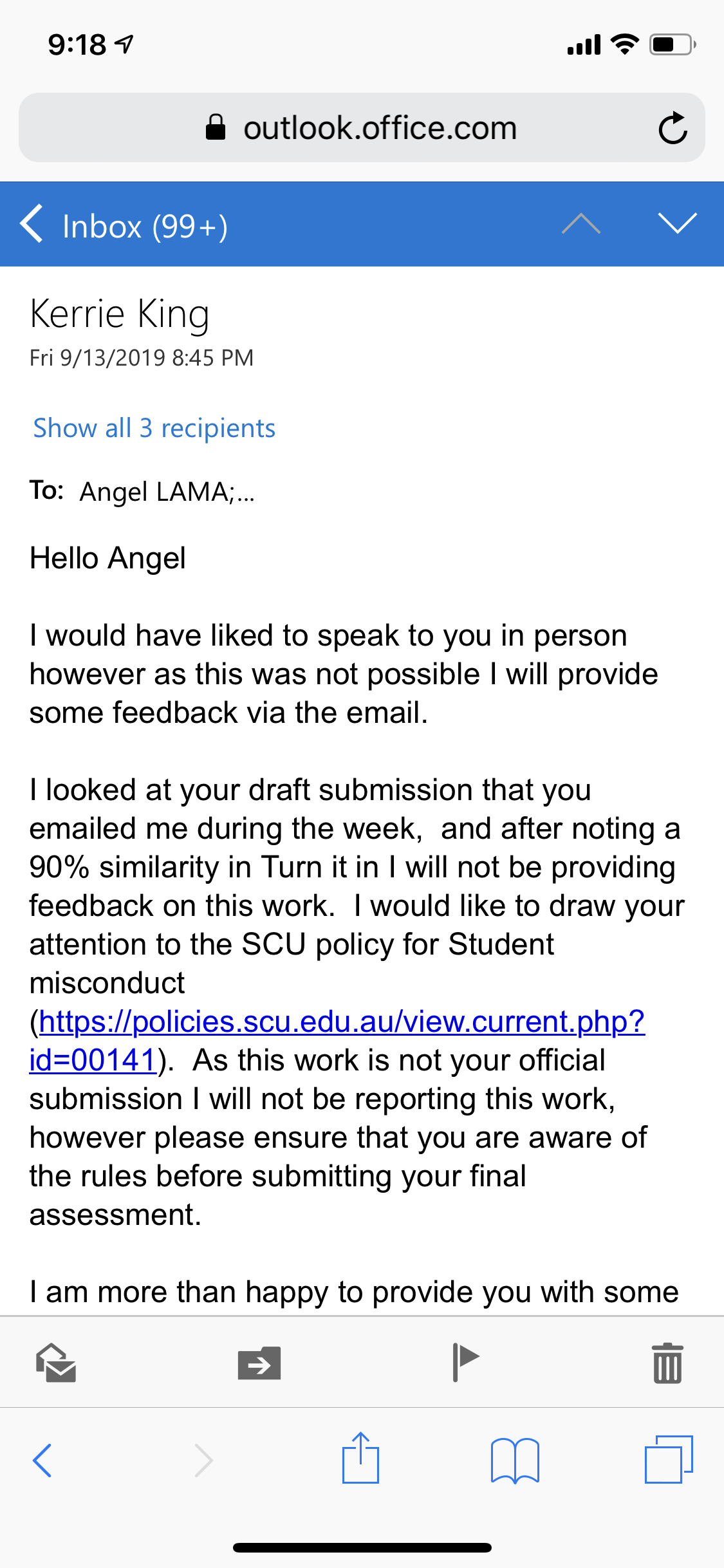Tap the move to folder arrow icon
This screenshot has height=1568, width=724.
[x=259, y=1363]
